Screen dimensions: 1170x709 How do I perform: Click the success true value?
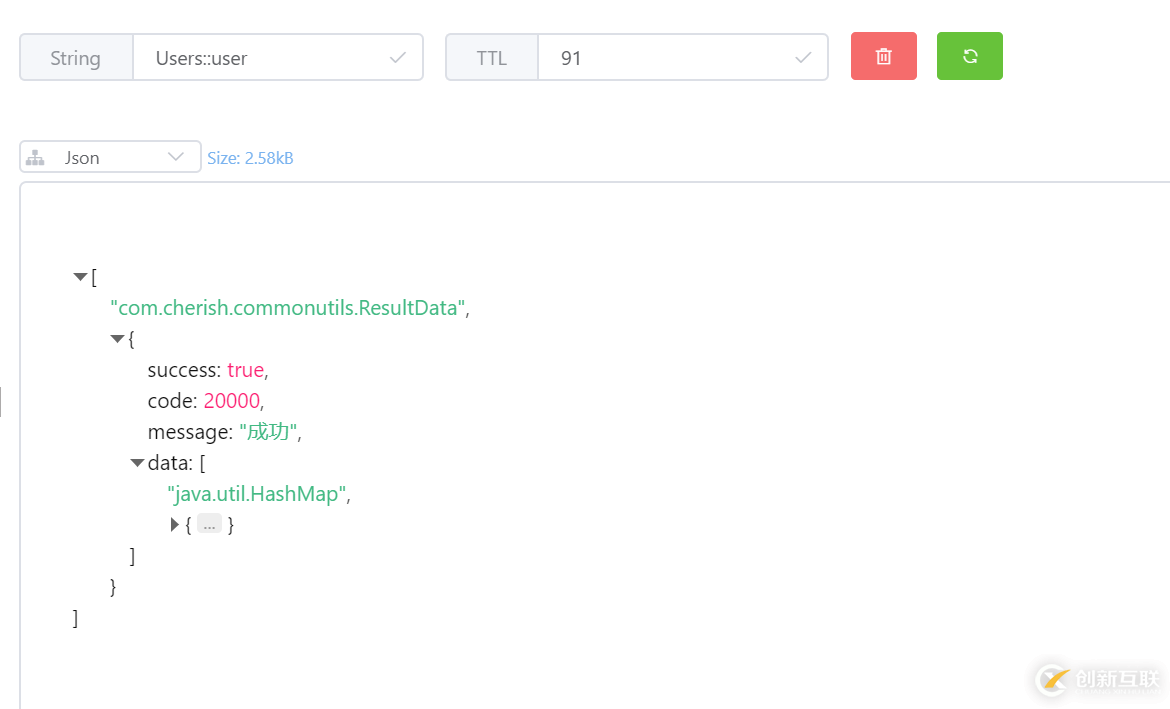[245, 370]
